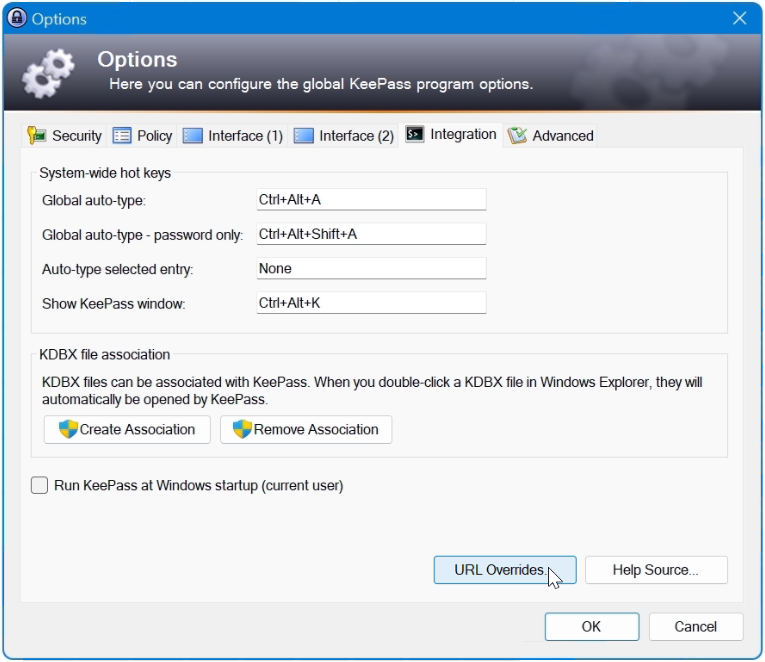Image resolution: width=765 pixels, height=662 pixels.
Task: Click 'Auto-type selected entry:' label
Action: coord(118,269)
